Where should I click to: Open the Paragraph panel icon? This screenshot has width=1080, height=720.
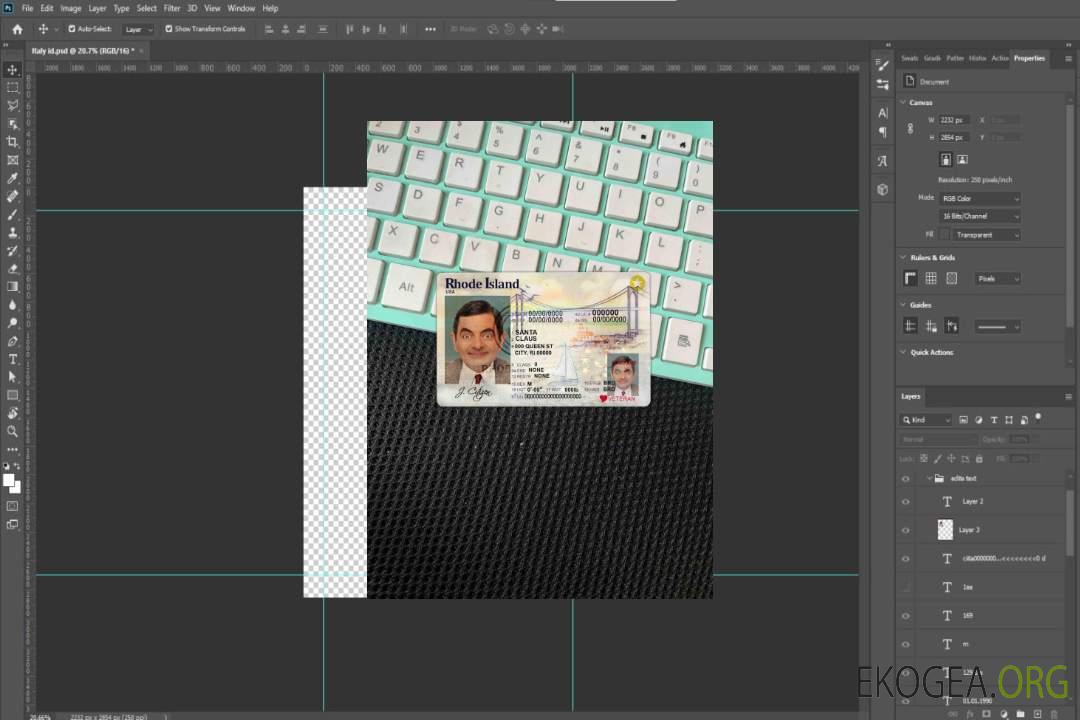pyautogui.click(x=883, y=132)
